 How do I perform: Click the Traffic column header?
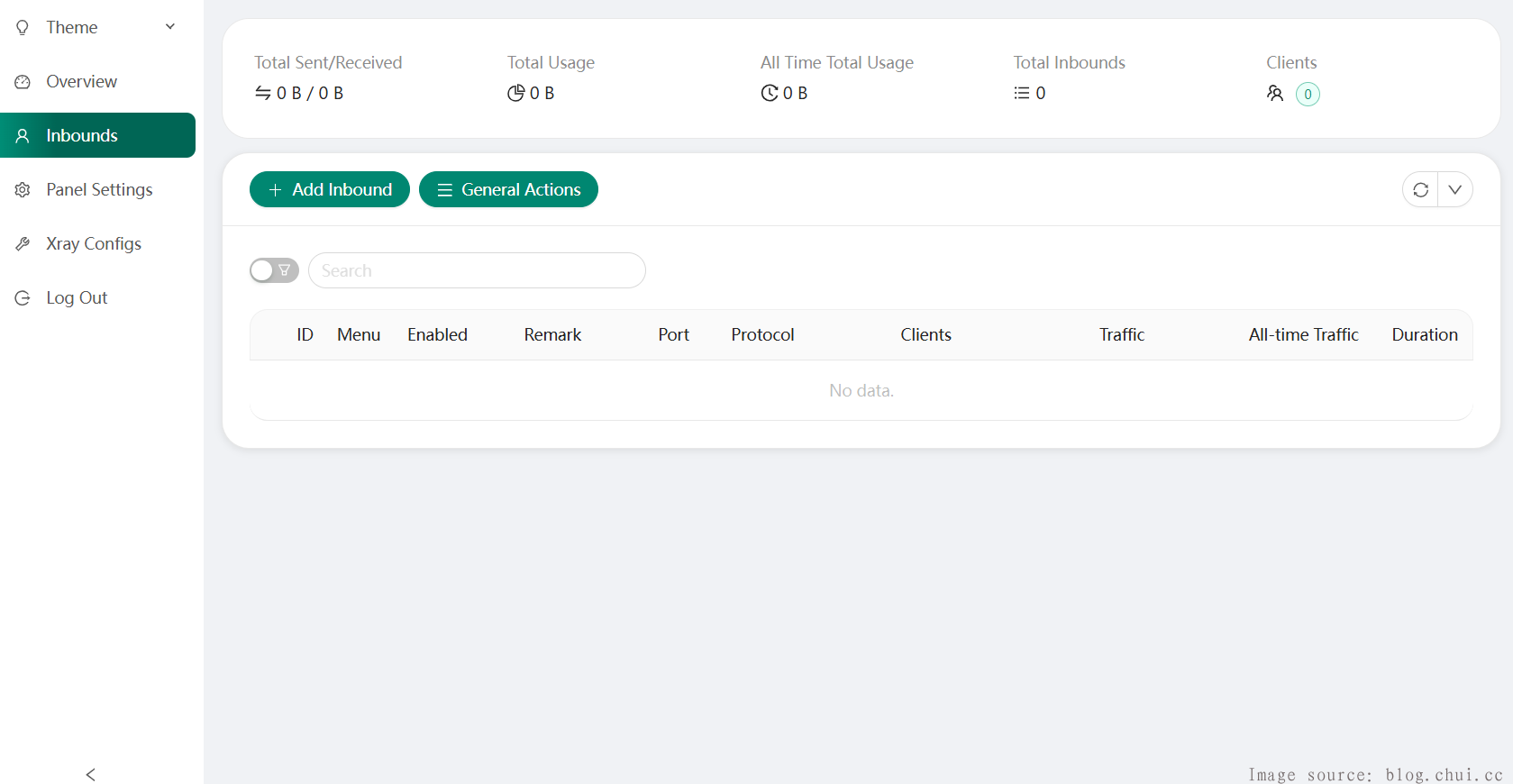coord(1121,335)
